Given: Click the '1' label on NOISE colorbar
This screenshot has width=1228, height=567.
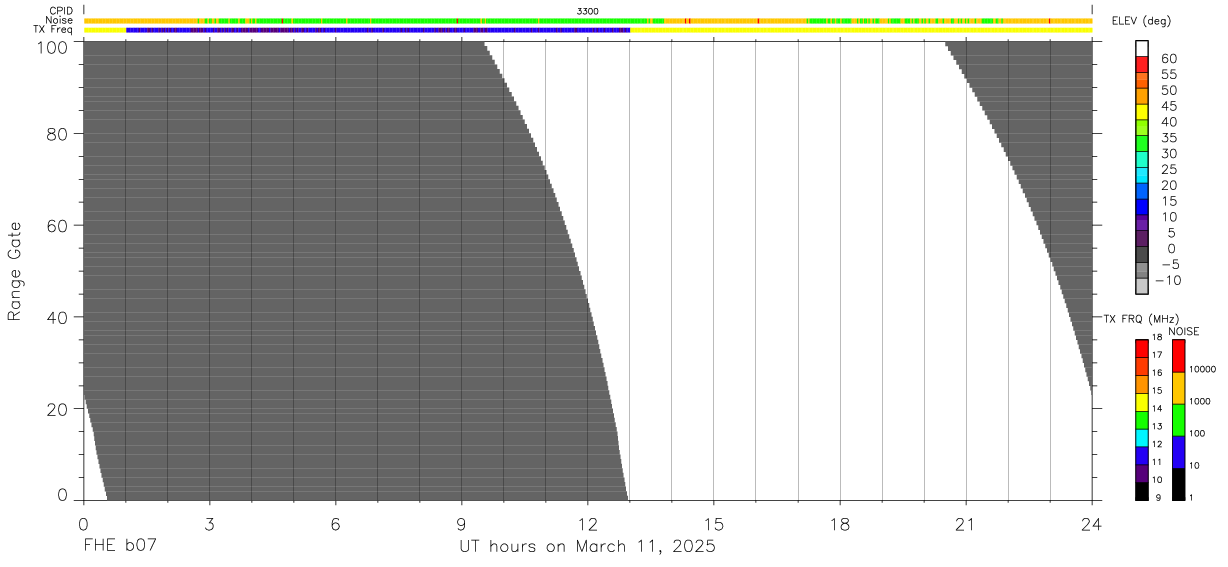Looking at the screenshot, I should pyautogui.click(x=1192, y=497).
